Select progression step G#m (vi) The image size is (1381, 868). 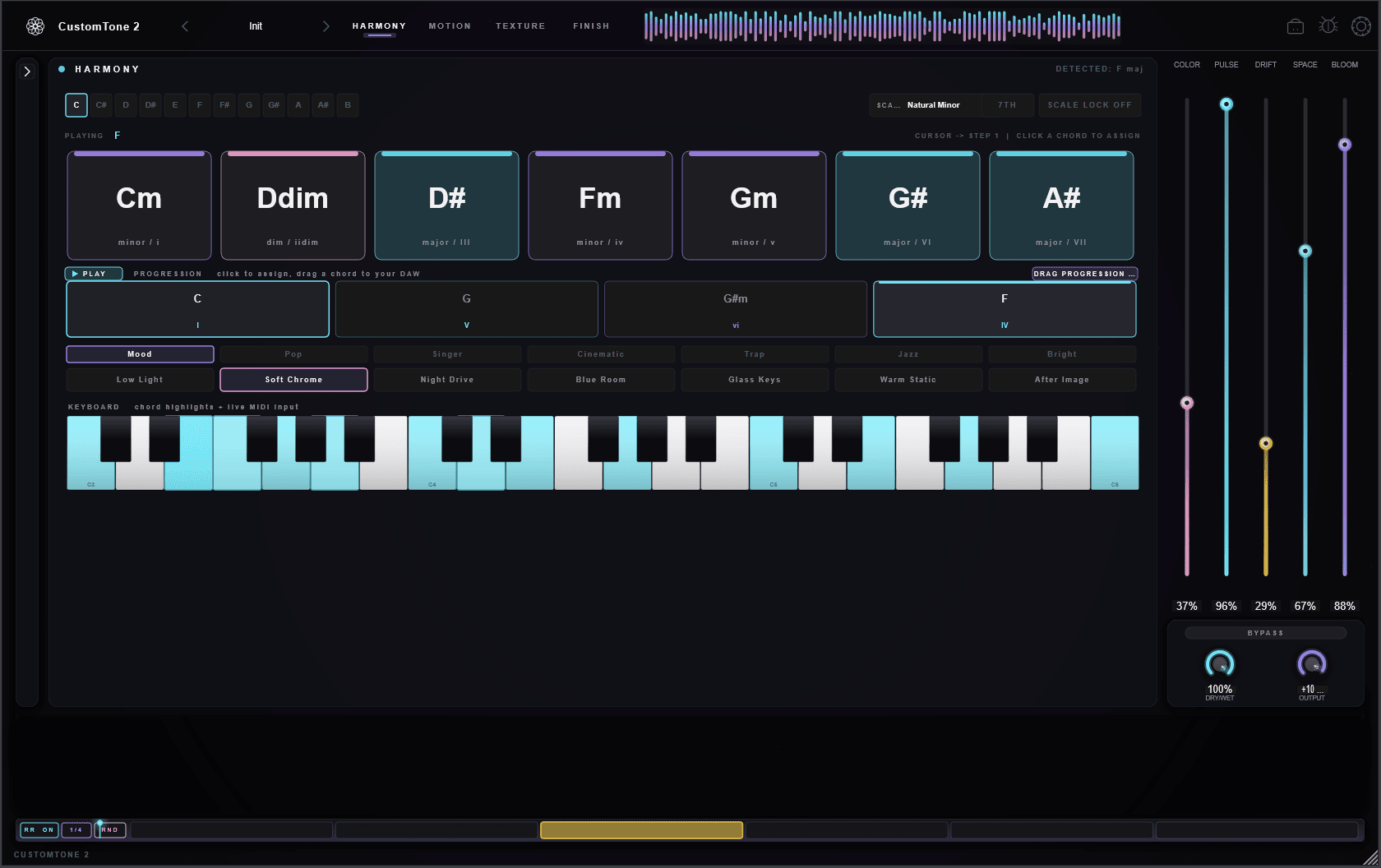(736, 309)
